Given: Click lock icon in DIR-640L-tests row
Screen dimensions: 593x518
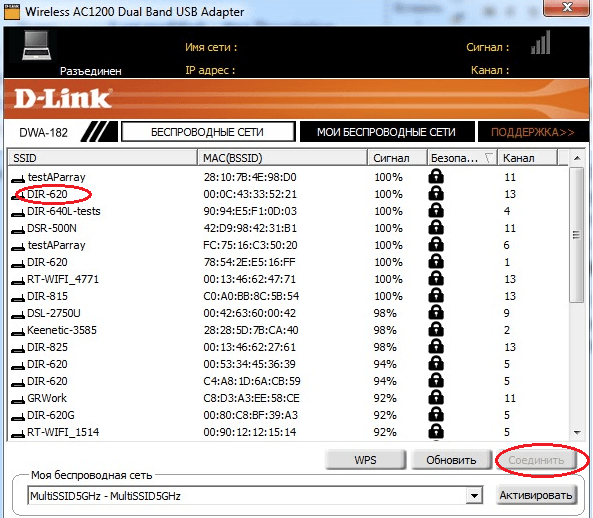Looking at the screenshot, I should [436, 211].
